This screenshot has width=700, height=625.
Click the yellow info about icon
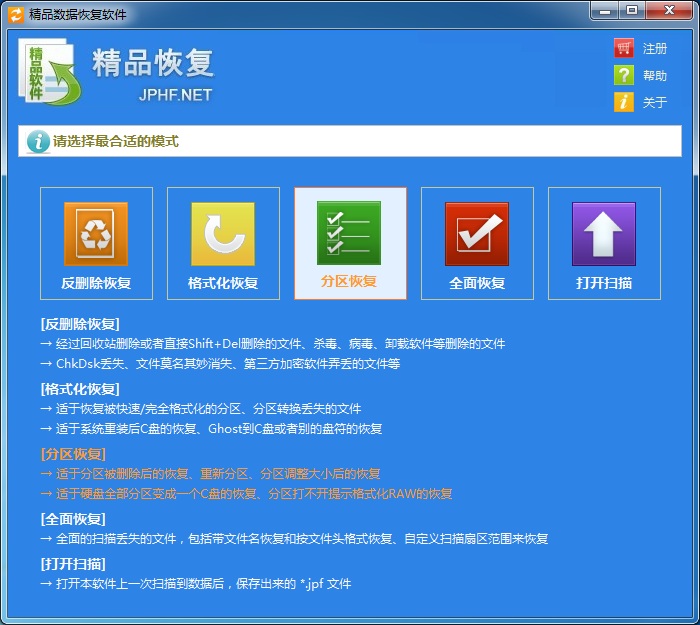tap(624, 102)
